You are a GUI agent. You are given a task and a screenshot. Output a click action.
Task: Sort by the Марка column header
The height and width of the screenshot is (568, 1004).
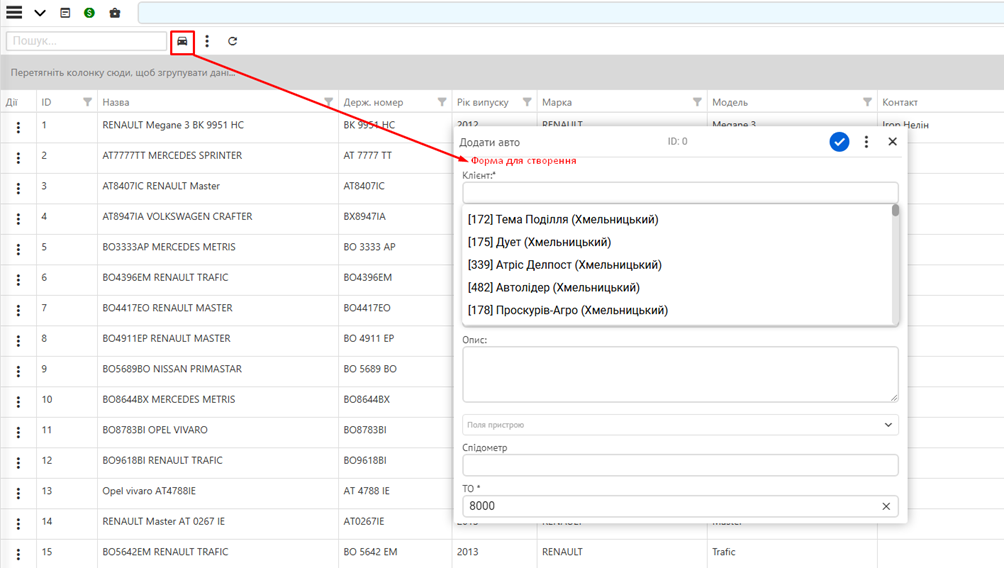[557, 102]
